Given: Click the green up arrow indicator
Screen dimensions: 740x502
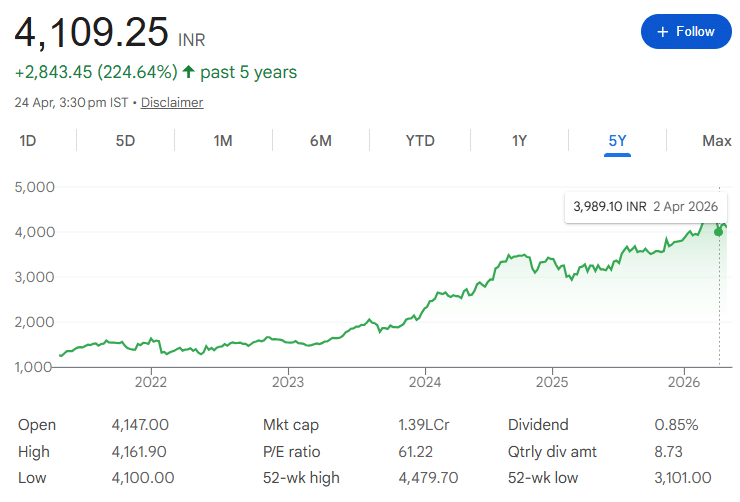Looking at the screenshot, I should 188,72.
